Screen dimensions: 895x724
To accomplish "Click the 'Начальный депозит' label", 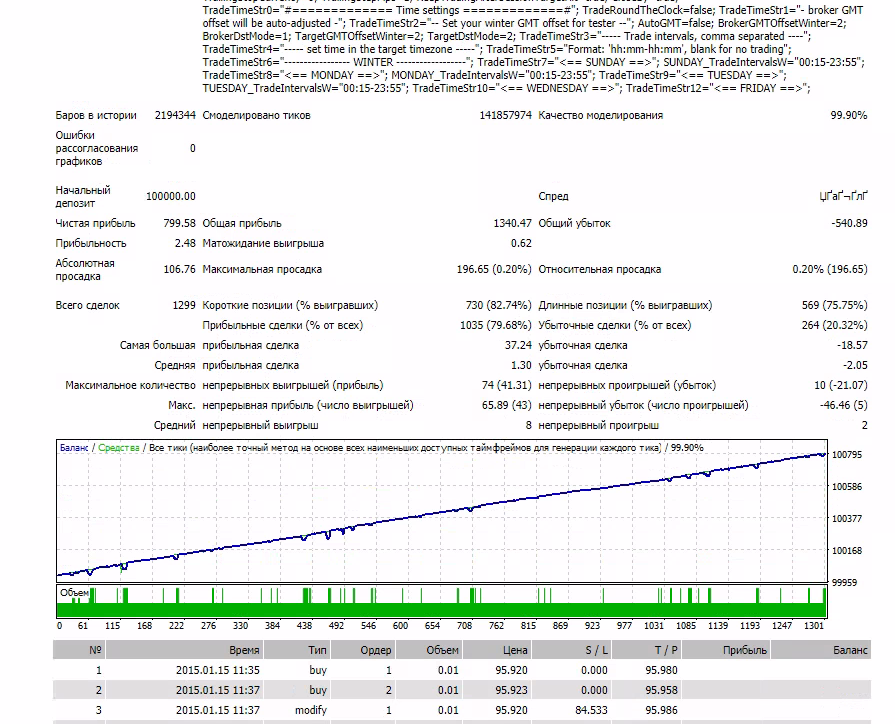I will pyautogui.click(x=83, y=196).
